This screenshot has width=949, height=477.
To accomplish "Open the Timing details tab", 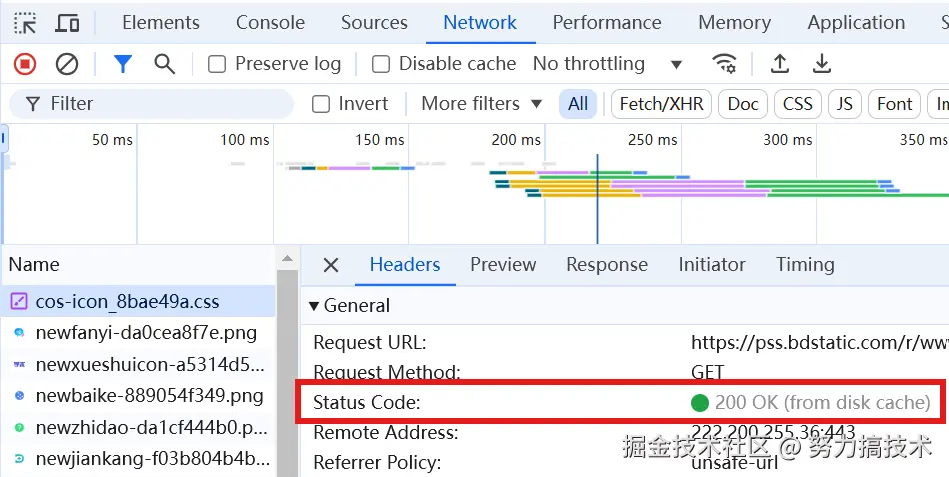I will pos(804,265).
